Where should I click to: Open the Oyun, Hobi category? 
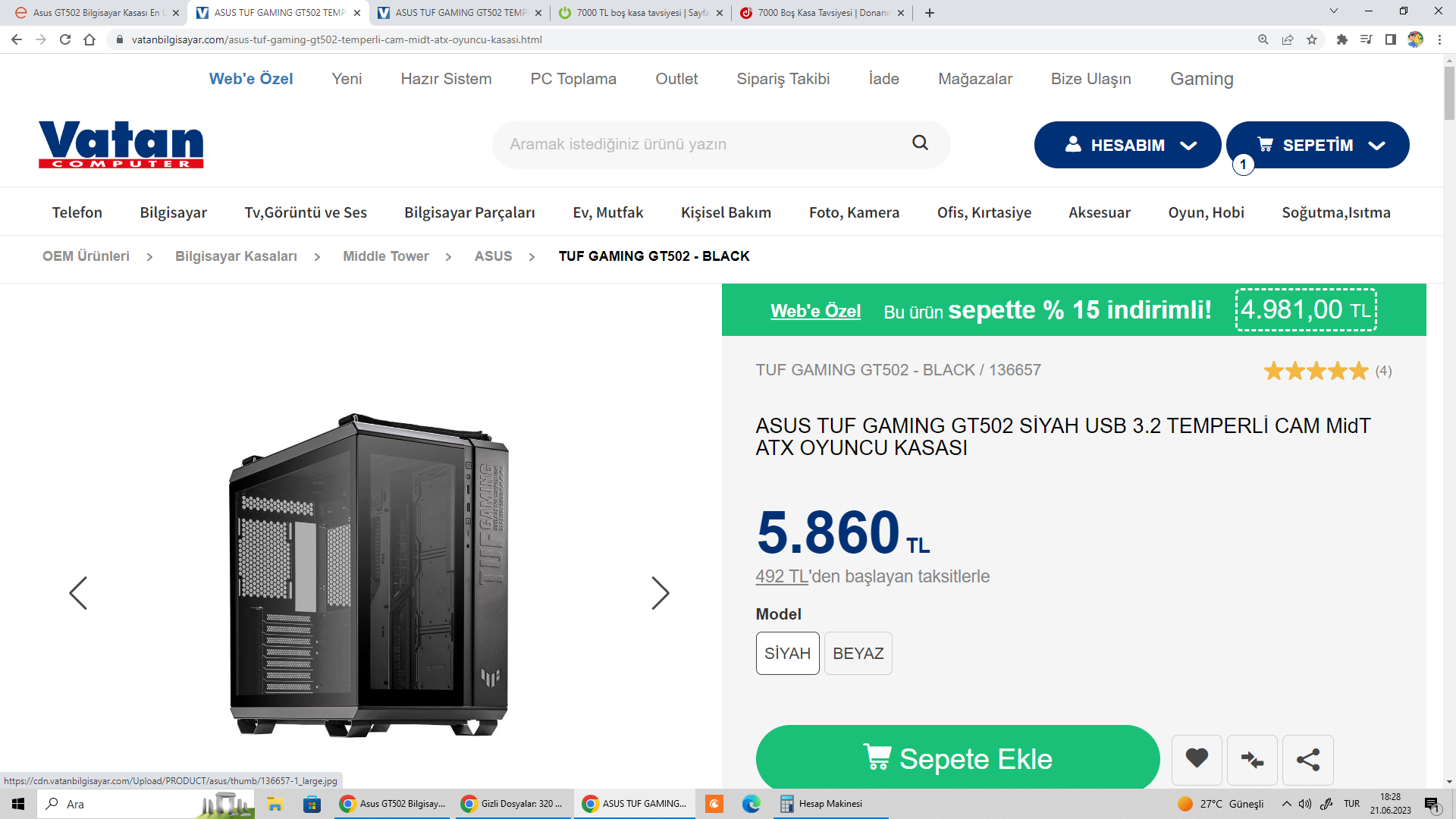[1206, 212]
